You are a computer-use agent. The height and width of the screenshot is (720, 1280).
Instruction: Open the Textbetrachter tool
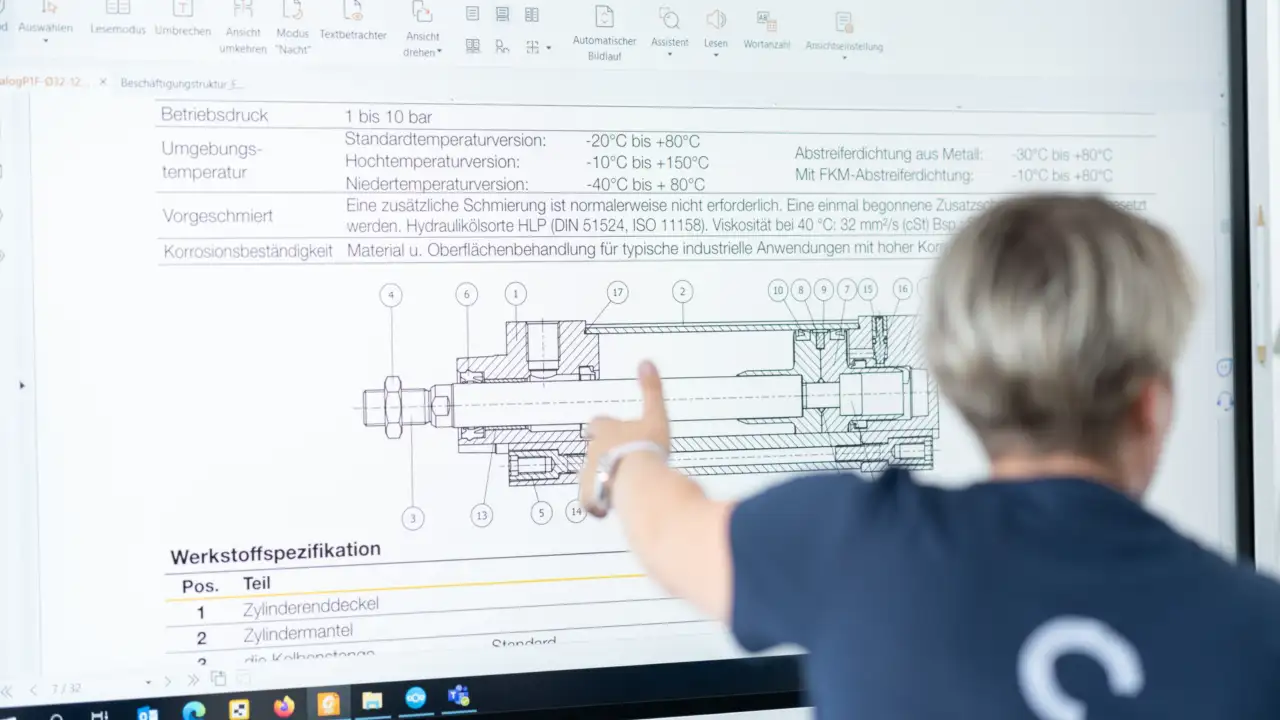pyautogui.click(x=353, y=13)
